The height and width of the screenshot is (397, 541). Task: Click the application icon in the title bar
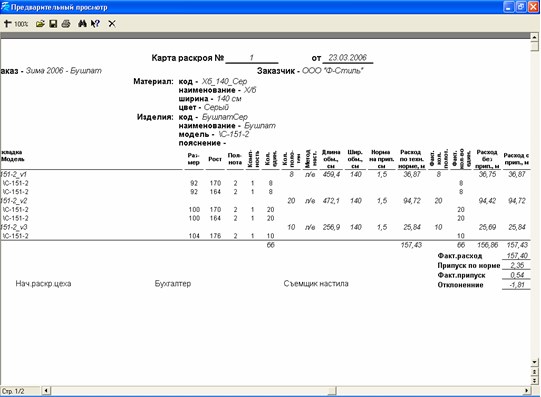(5, 7)
